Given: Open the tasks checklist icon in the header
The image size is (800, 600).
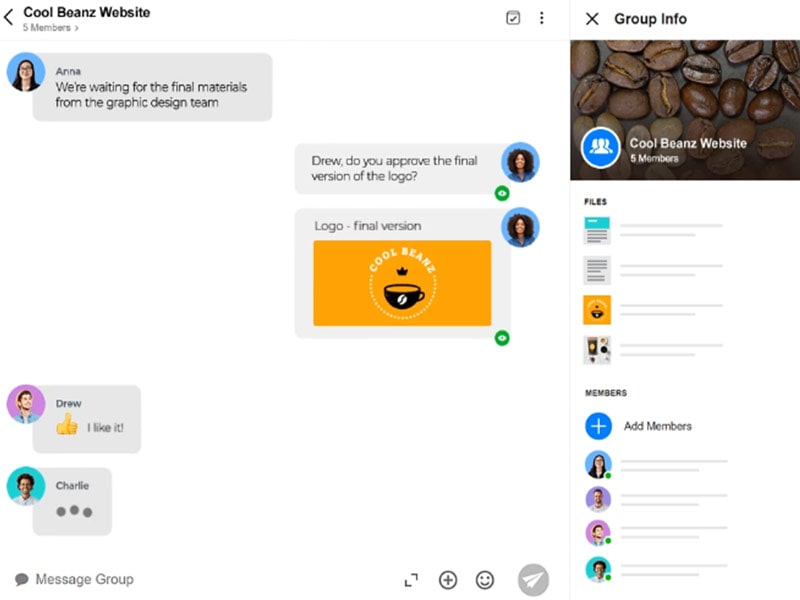Looking at the screenshot, I should 513,17.
